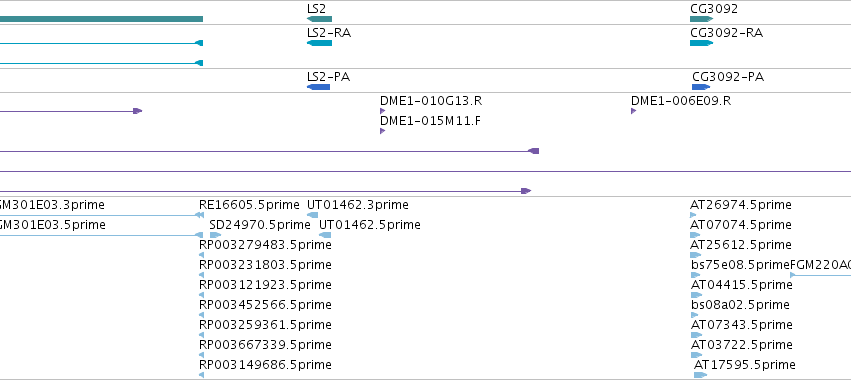Screen dimensions: 851x380
Task: Select the bs08a02.5prime EST feature
Action: click(696, 315)
